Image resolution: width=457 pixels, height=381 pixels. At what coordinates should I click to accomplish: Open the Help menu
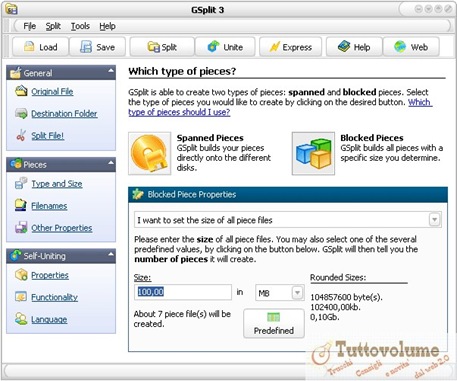coord(107,26)
